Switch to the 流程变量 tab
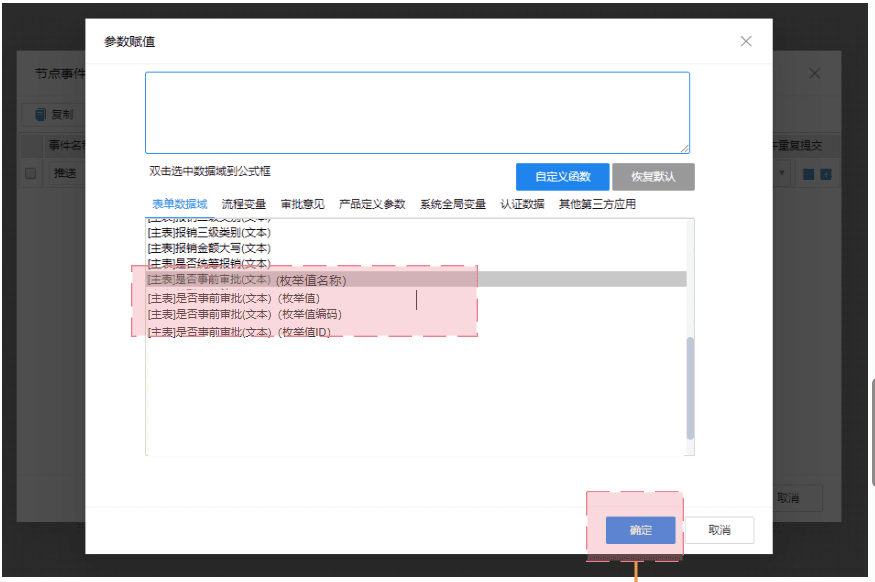The height and width of the screenshot is (582, 875). (x=244, y=204)
